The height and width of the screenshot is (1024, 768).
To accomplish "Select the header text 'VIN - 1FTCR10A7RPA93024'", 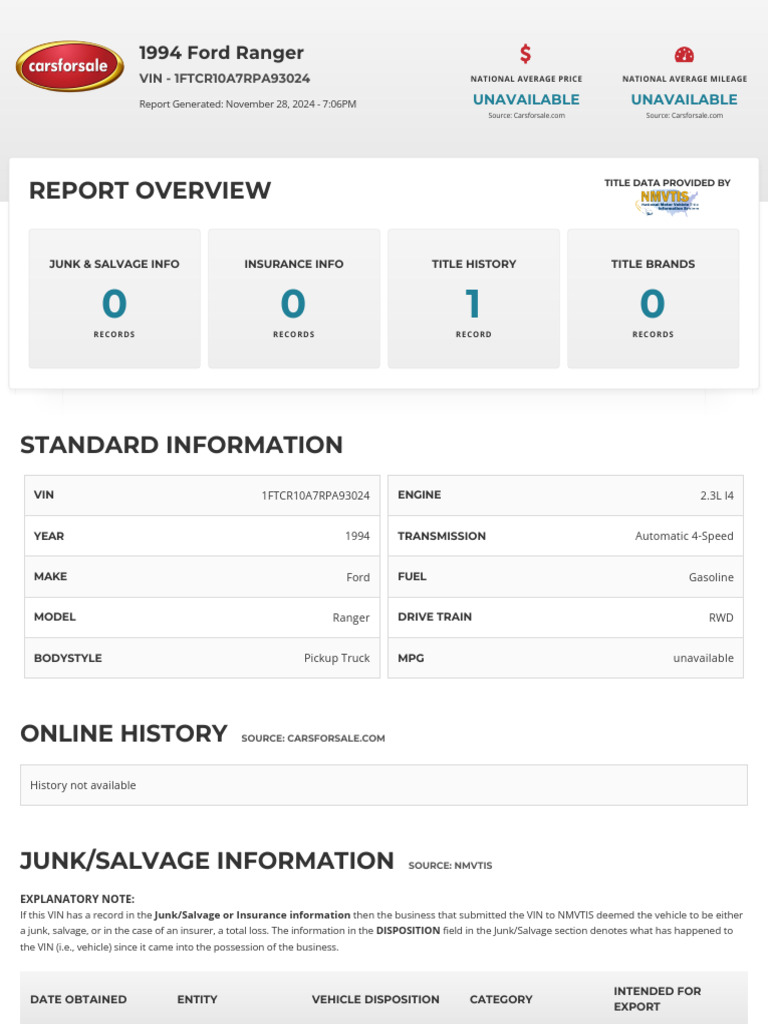I will [x=225, y=78].
